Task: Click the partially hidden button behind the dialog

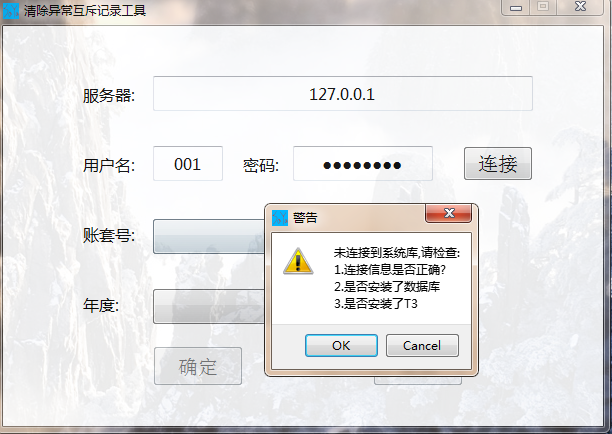Action: click(x=418, y=381)
